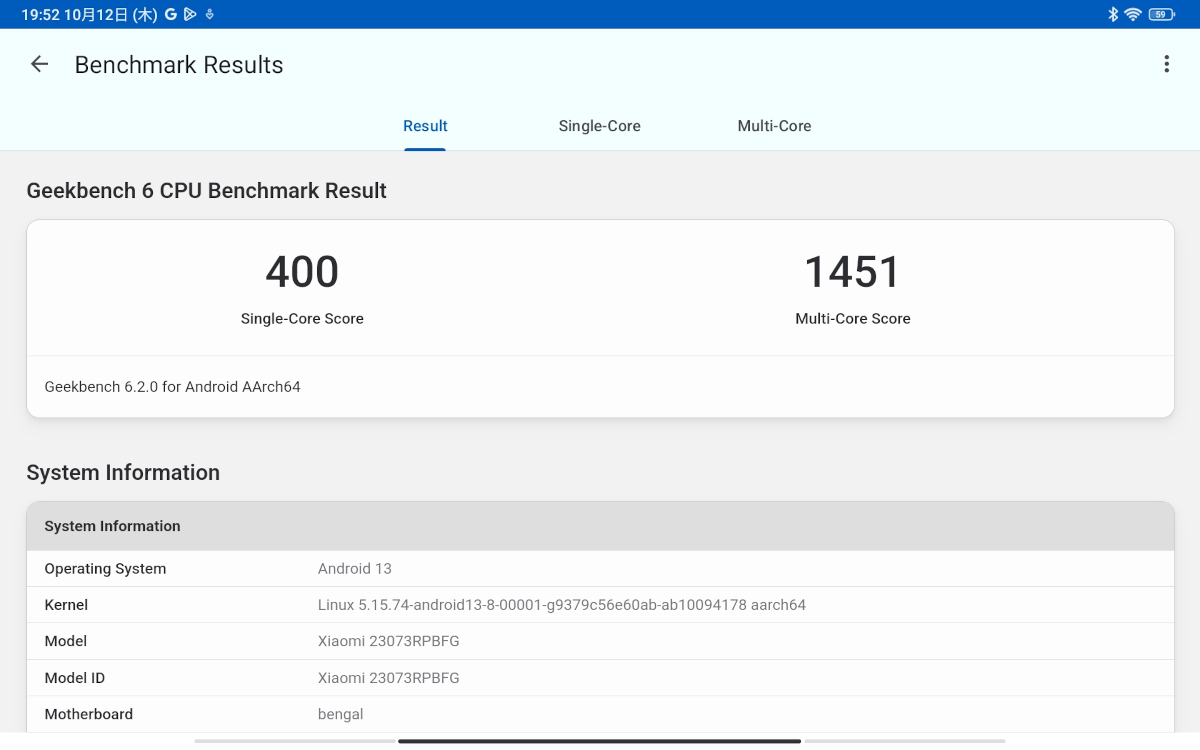Image resolution: width=1200 pixels, height=750 pixels.
Task: Switch to the Result tab
Action: pyautogui.click(x=425, y=126)
